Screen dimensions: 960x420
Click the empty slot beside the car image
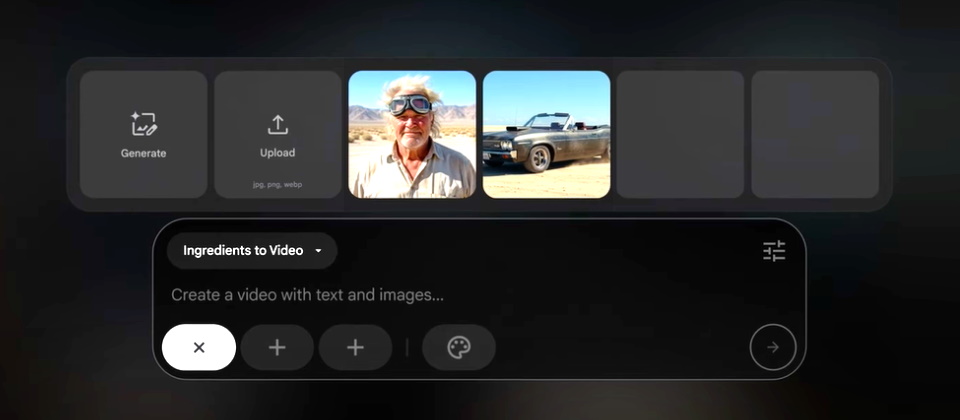click(680, 134)
